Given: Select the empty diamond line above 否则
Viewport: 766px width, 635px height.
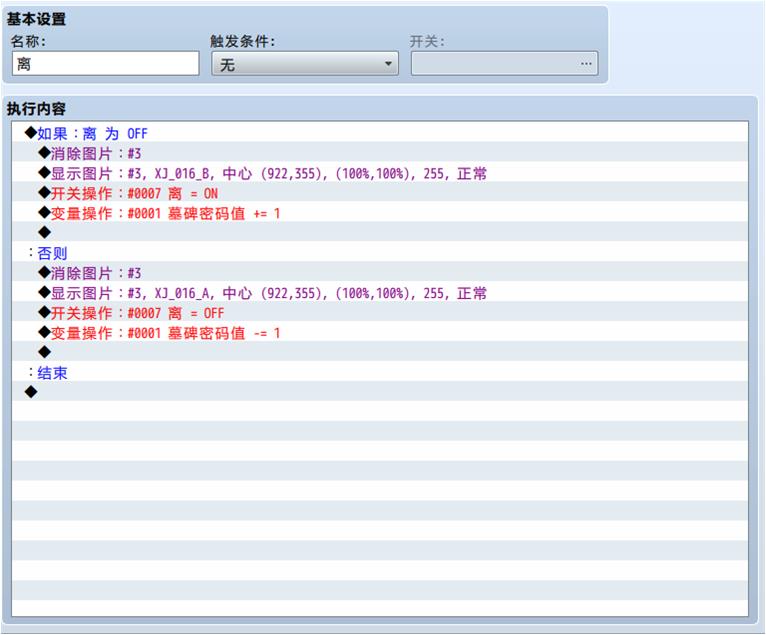Looking at the screenshot, I should click(x=380, y=233).
